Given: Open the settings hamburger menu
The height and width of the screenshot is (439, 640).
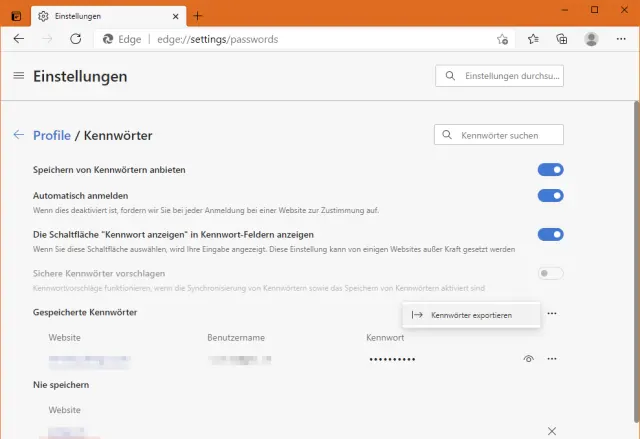Looking at the screenshot, I should pos(19,75).
